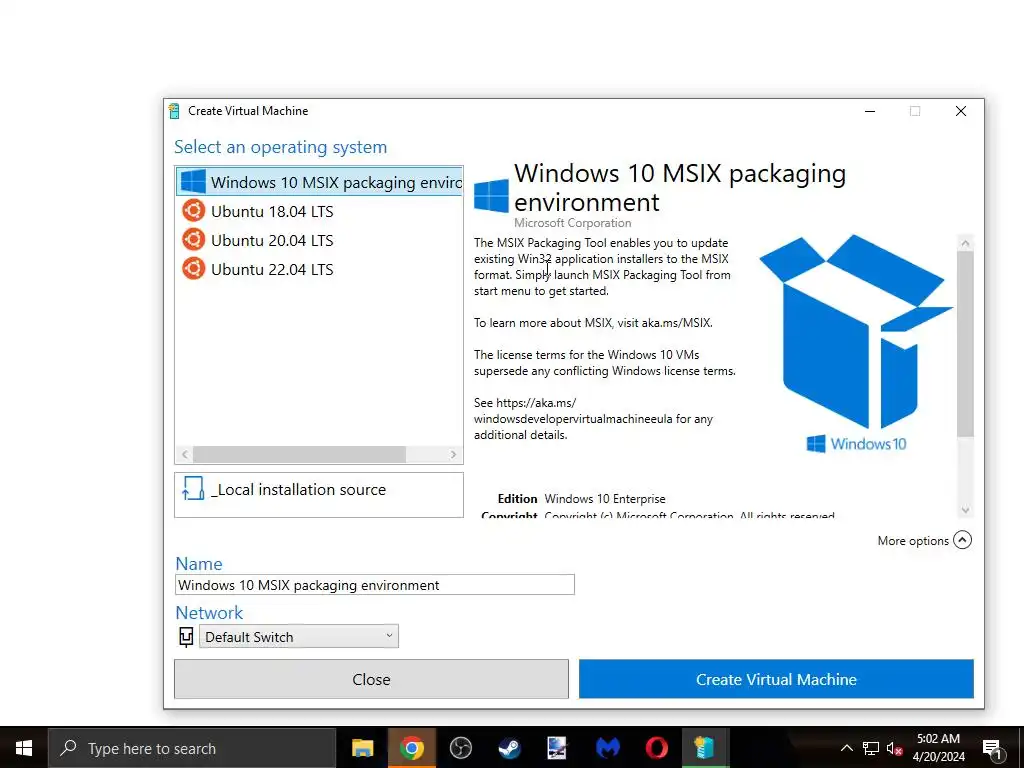Open the clock and date flyout

(938, 748)
